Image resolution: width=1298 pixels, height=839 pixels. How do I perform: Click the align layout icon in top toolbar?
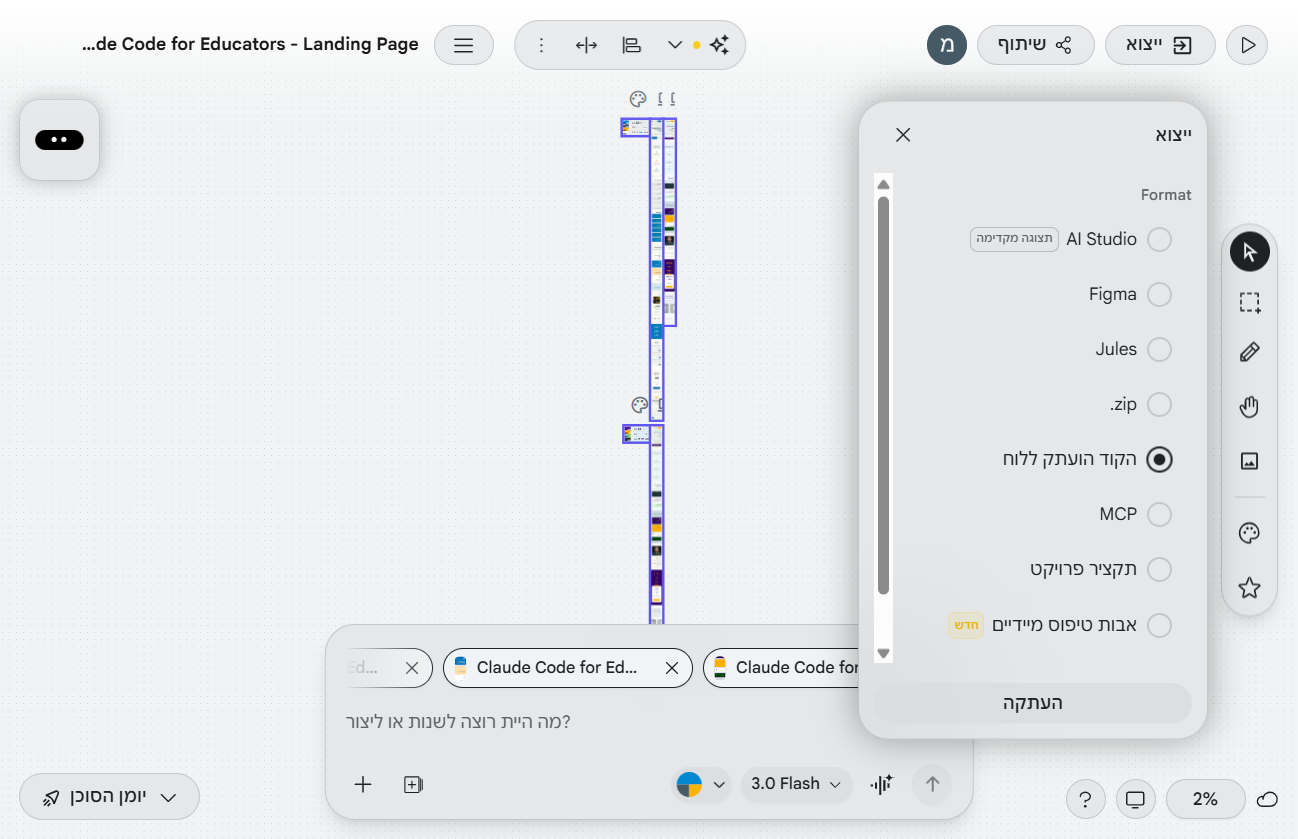click(x=631, y=45)
